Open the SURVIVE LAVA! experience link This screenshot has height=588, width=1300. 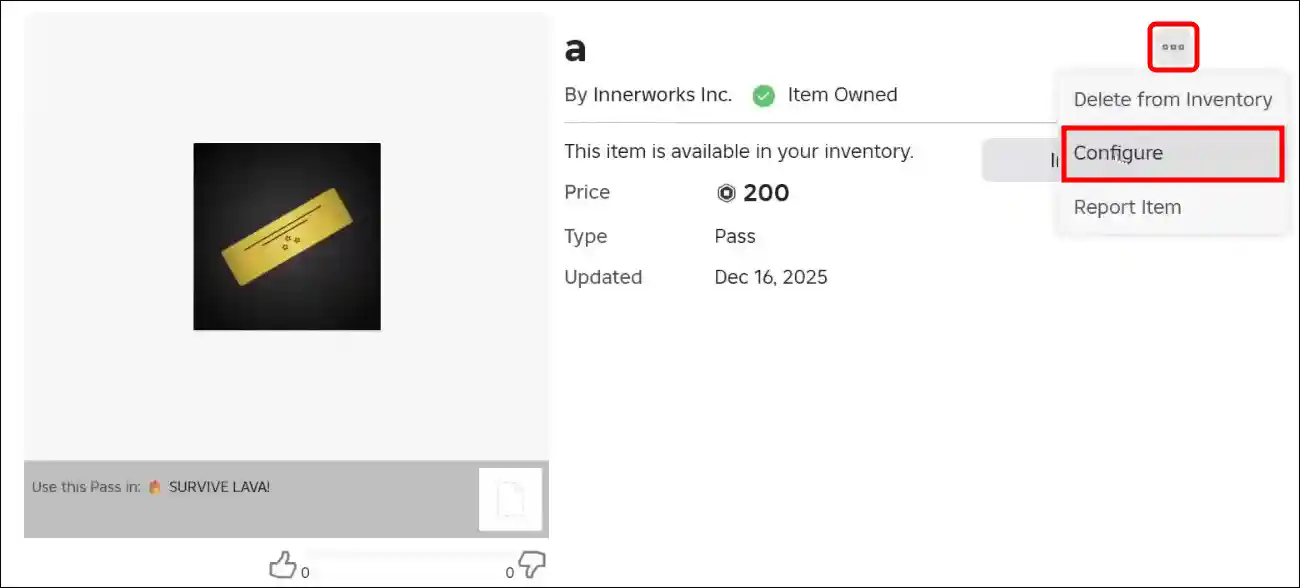[217, 486]
